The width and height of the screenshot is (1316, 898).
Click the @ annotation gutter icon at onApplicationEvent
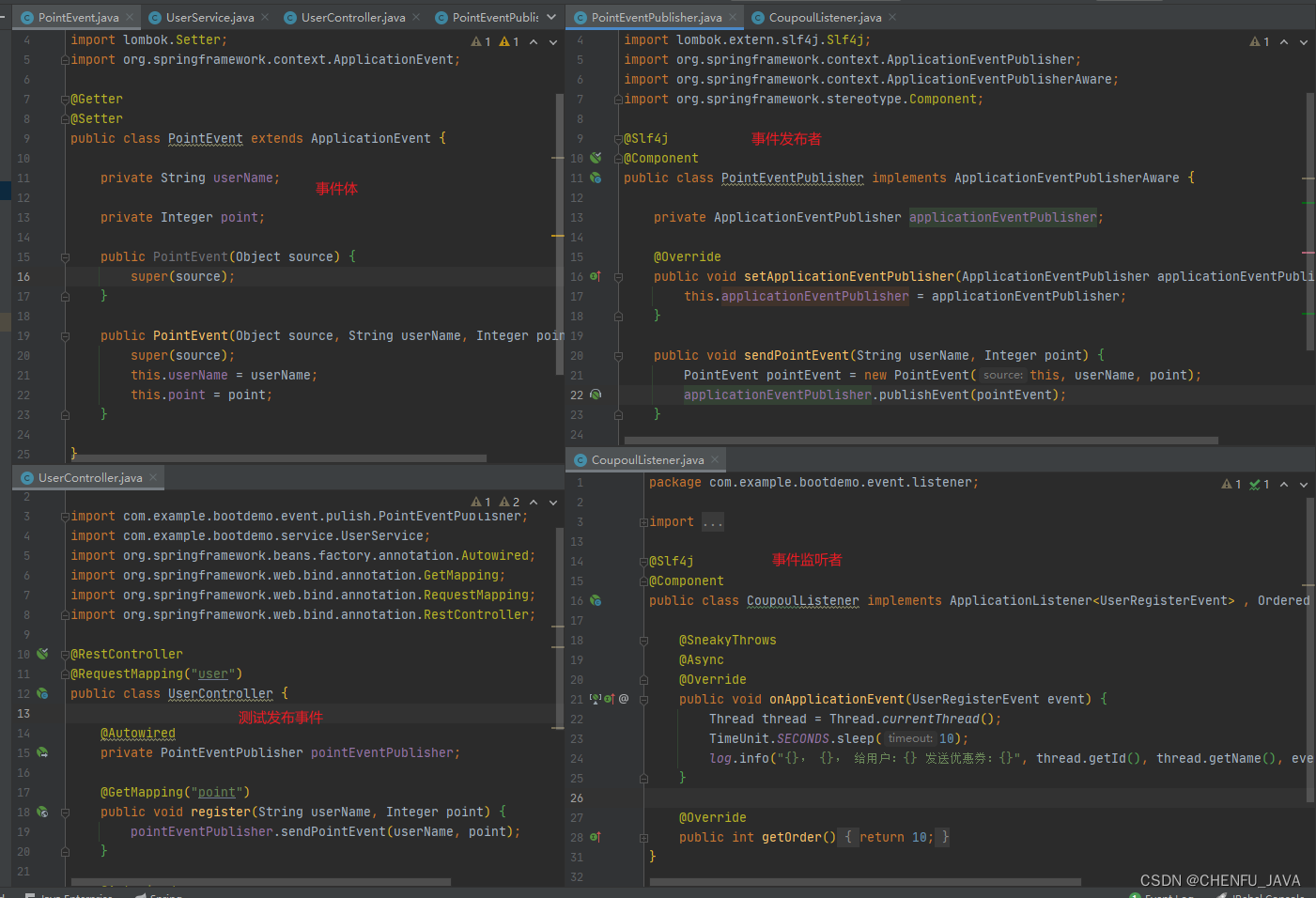pos(624,699)
